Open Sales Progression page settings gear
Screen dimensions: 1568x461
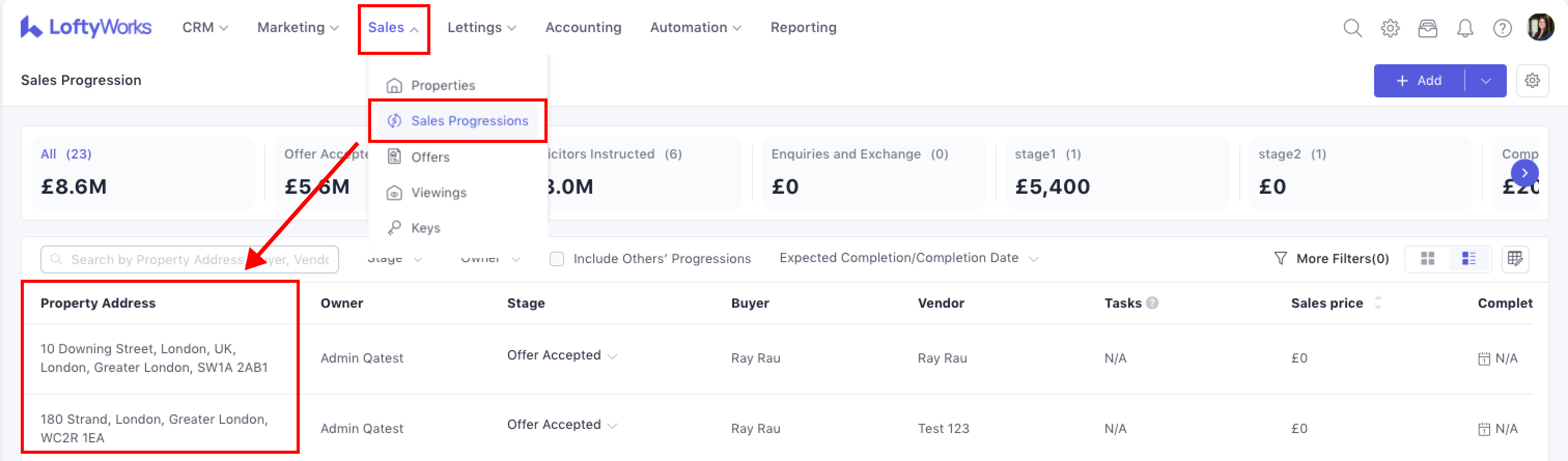[x=1532, y=80]
